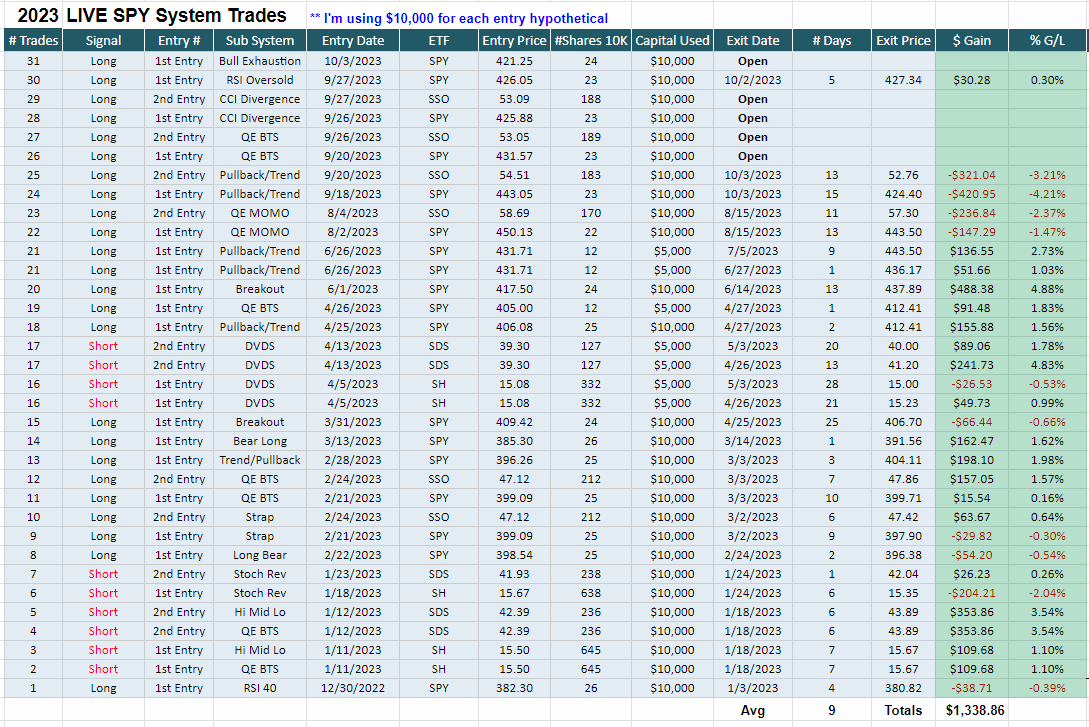Viewport: 1089px width, 727px height.
Task: Click the -$420.95 loss cell
Action: 972,194
